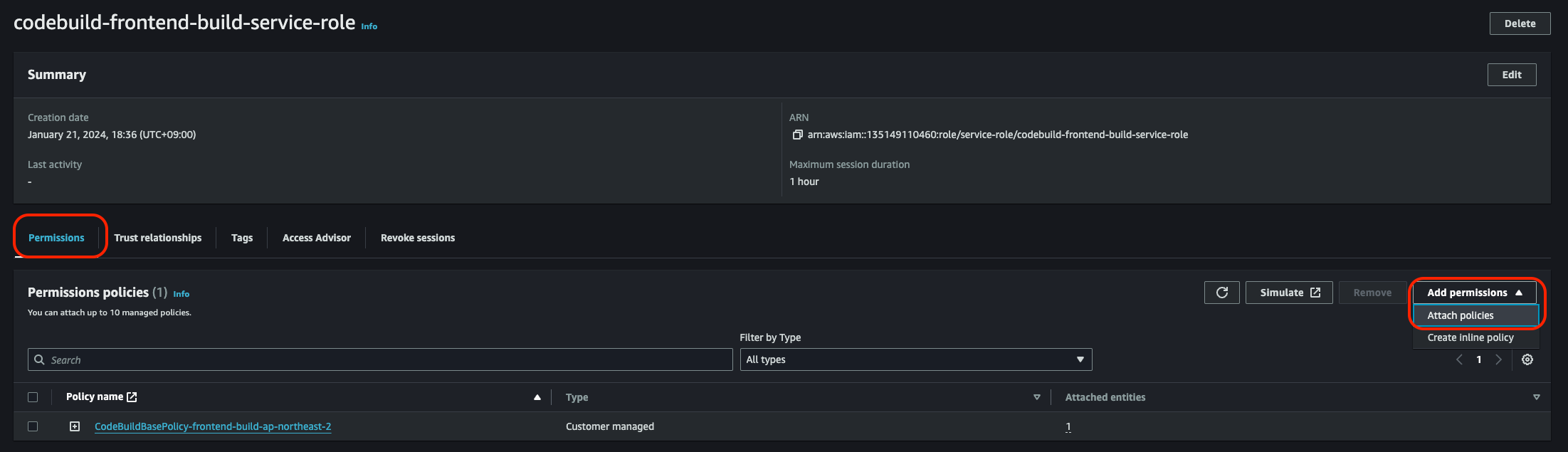Click the Delete role button
1568x452 pixels.
(1520, 23)
